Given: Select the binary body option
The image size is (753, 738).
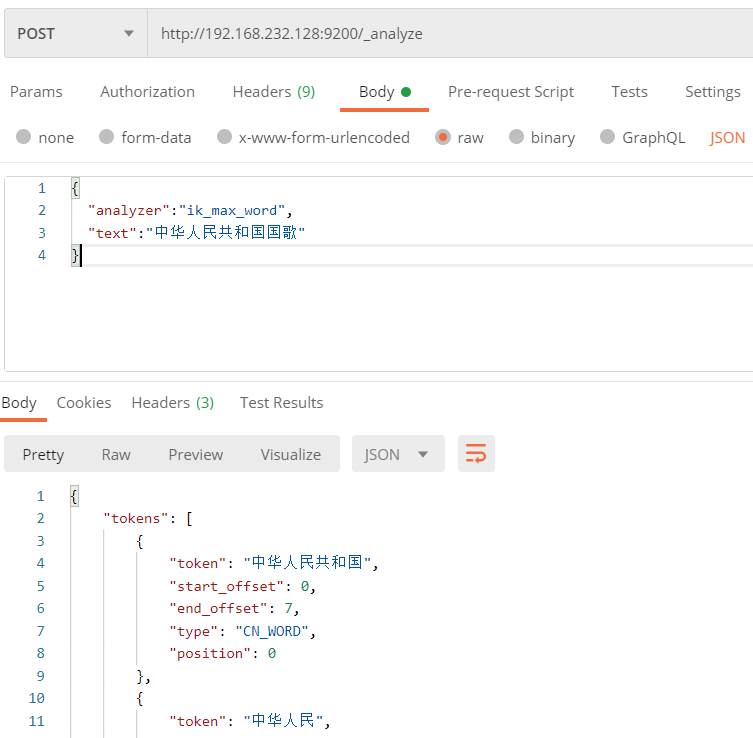Looking at the screenshot, I should (x=517, y=138).
